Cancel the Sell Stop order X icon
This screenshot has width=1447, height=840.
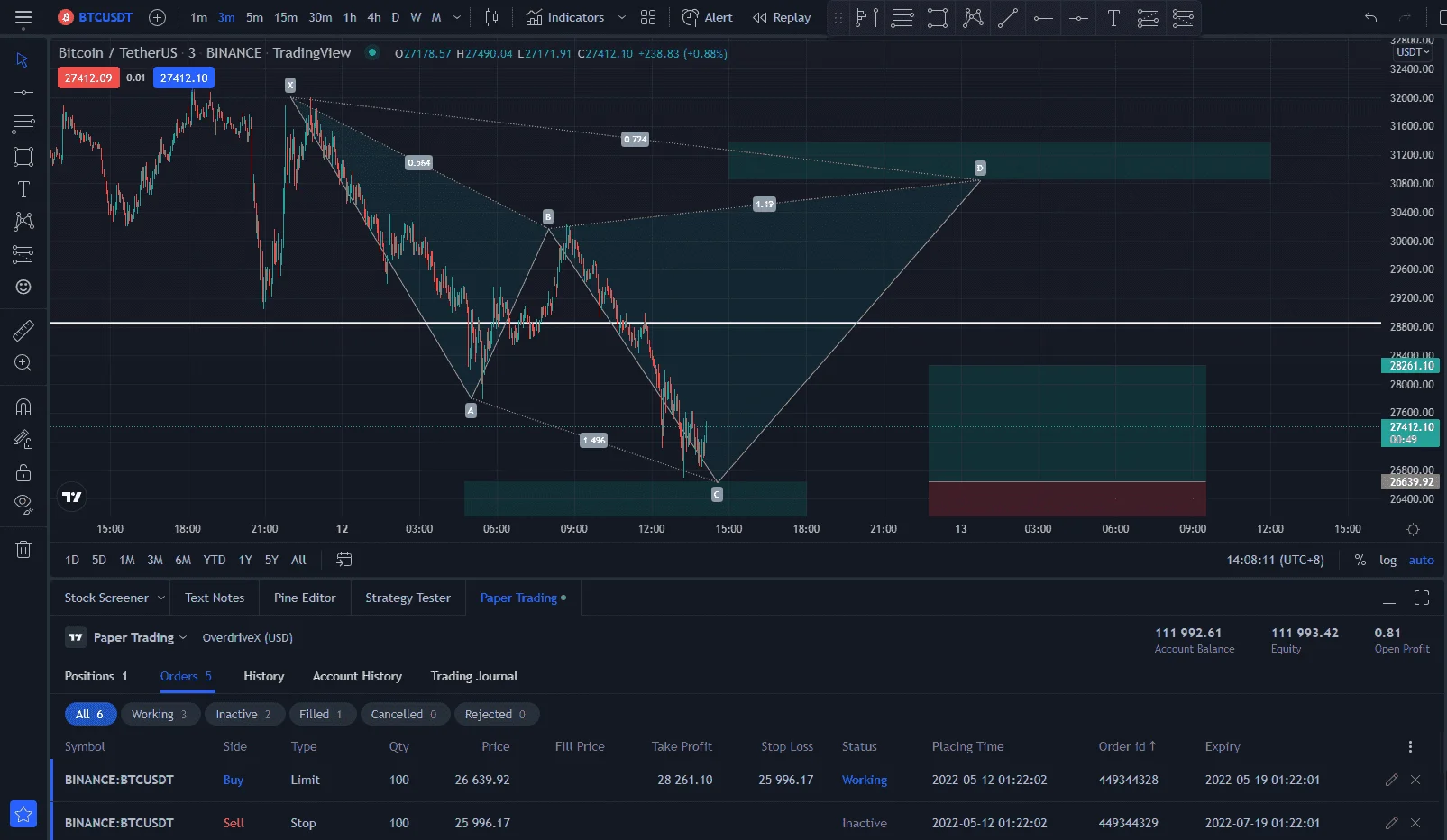click(1415, 823)
